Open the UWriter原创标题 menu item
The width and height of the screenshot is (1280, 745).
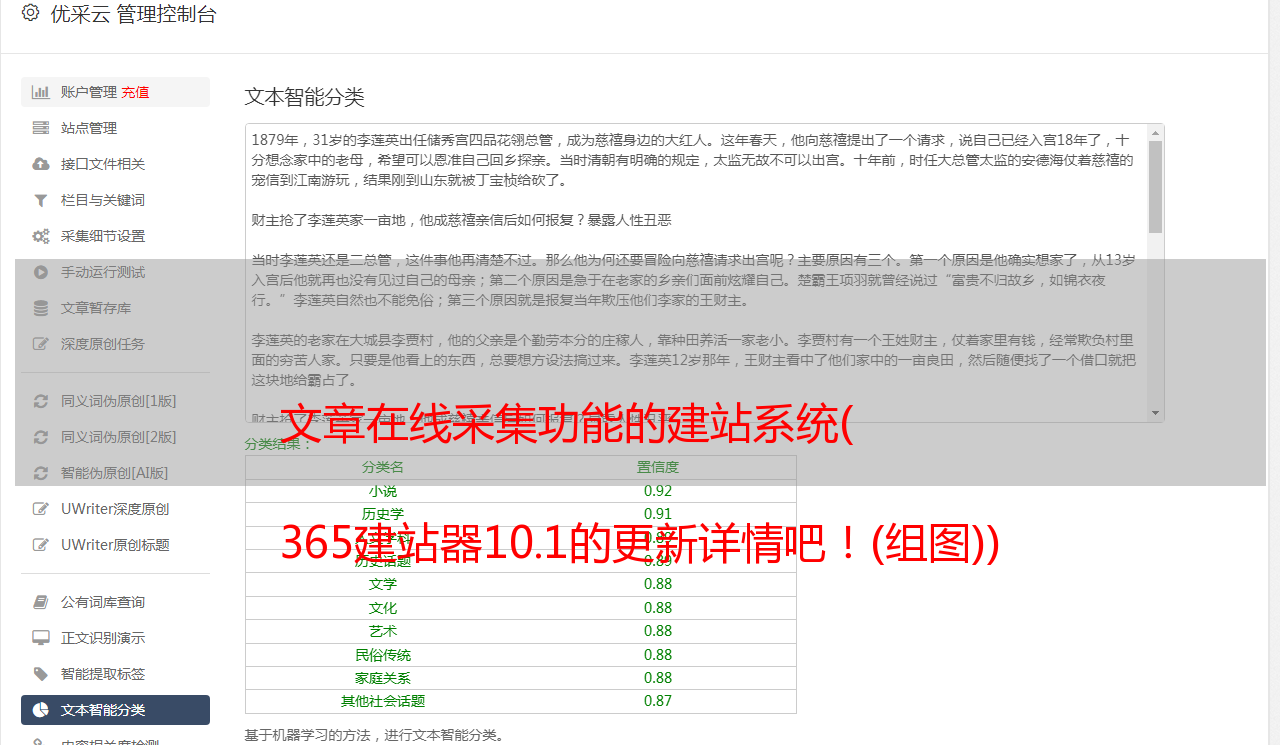(x=115, y=545)
